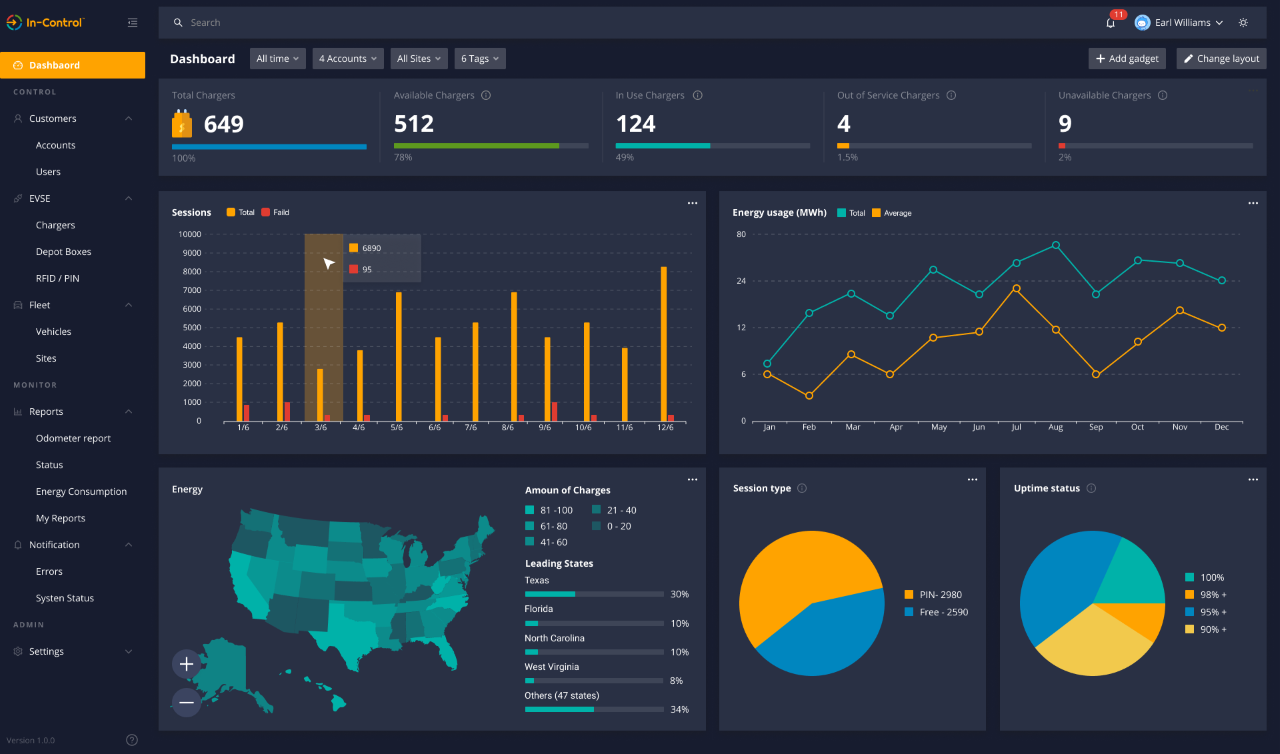Image resolution: width=1280 pixels, height=754 pixels.
Task: Open the Energy usage gadget options menu
Action: [1253, 203]
